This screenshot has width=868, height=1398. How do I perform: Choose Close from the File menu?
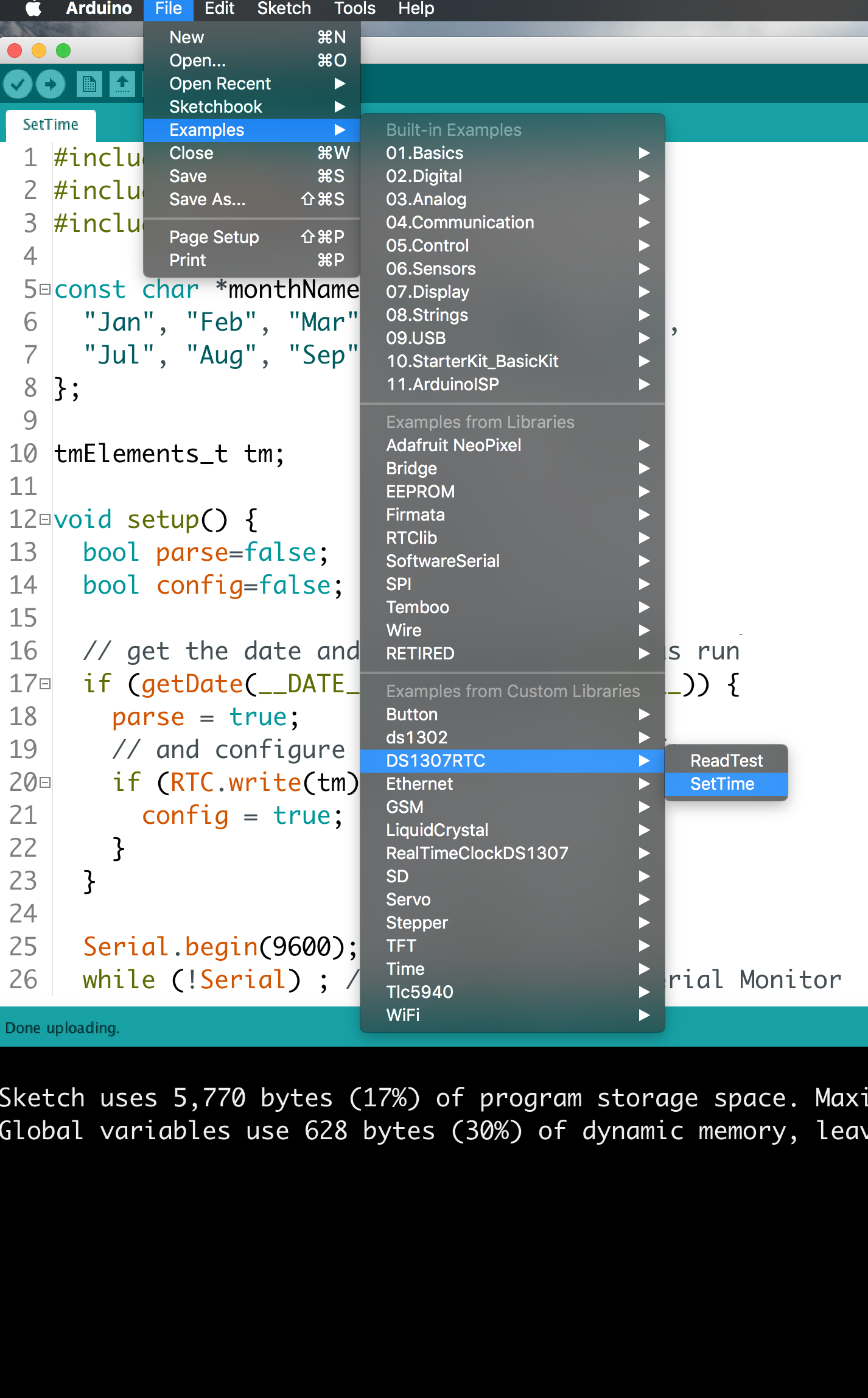(x=252, y=153)
